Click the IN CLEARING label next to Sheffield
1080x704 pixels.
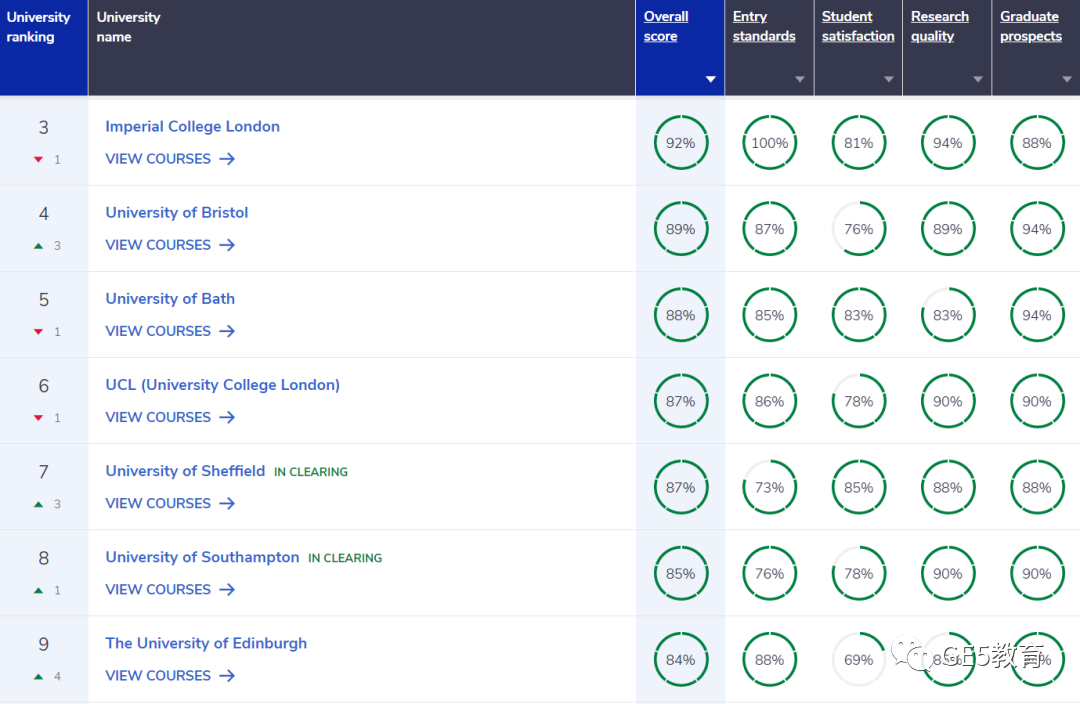point(311,472)
